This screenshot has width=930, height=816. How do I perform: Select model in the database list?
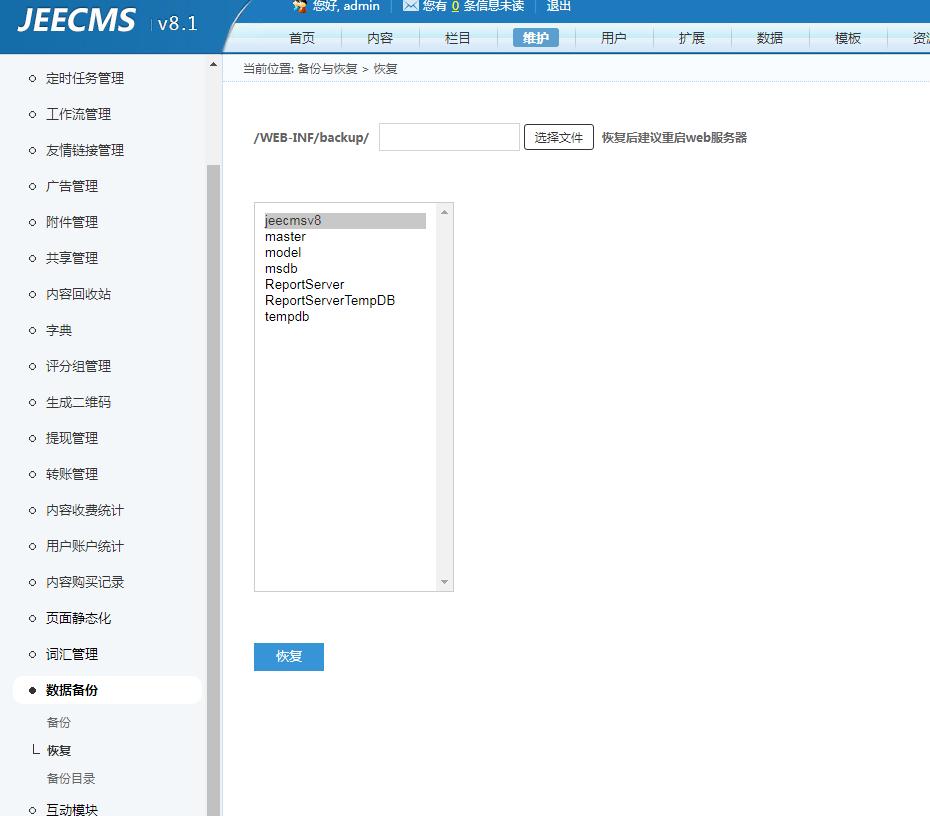345,253
